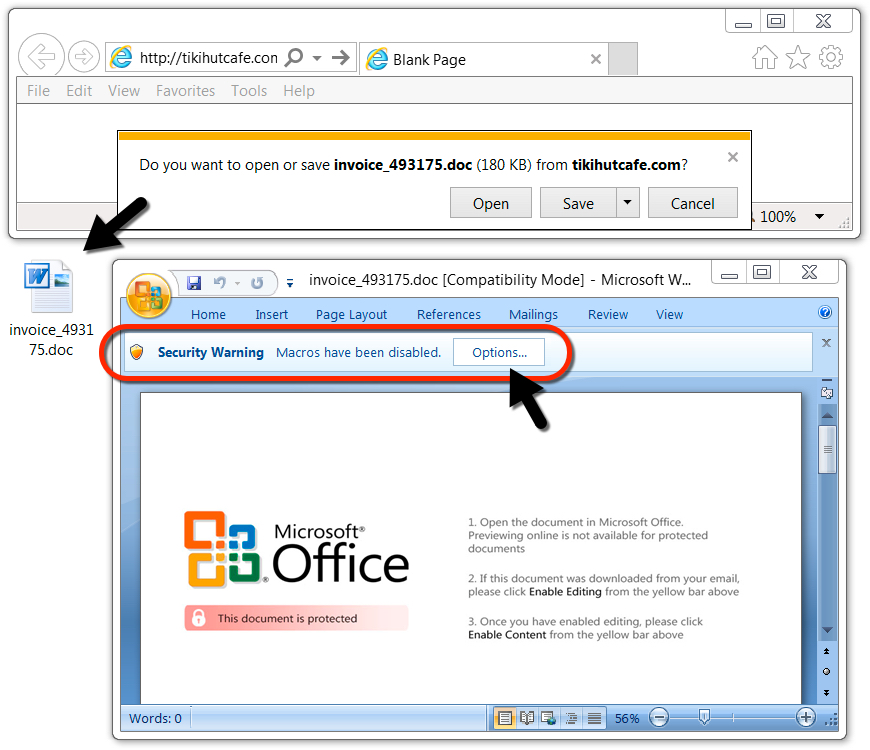Open the File menu in Internet Explorer

38,90
